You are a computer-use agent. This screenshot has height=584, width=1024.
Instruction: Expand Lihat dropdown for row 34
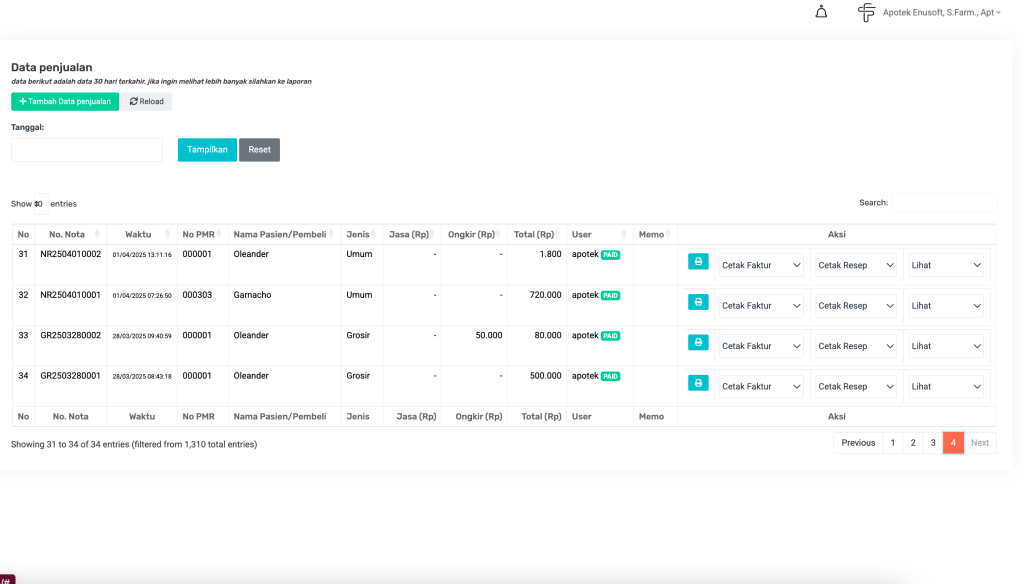click(946, 386)
